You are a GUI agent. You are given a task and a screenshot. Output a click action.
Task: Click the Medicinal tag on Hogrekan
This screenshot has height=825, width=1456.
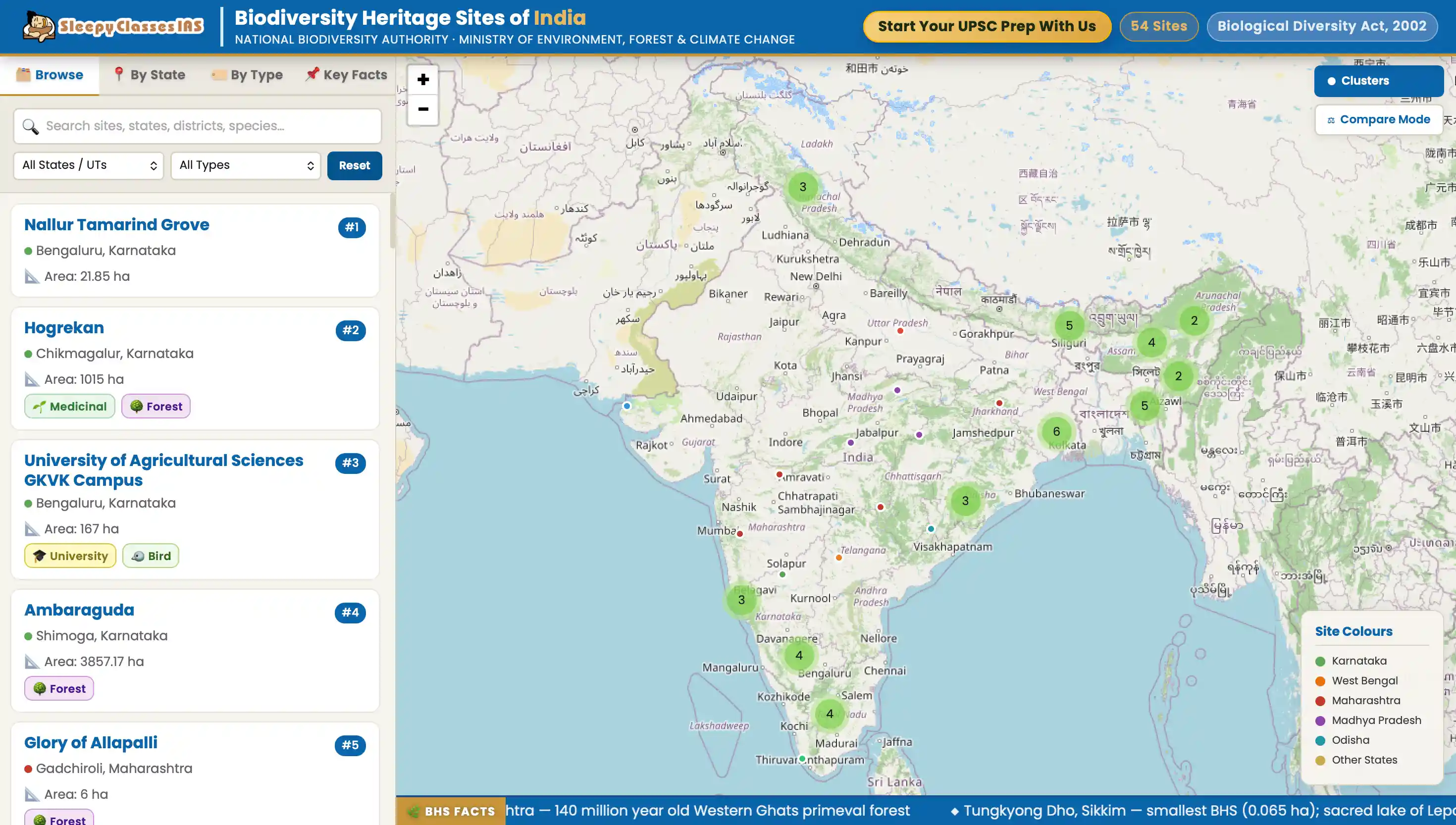coord(70,406)
